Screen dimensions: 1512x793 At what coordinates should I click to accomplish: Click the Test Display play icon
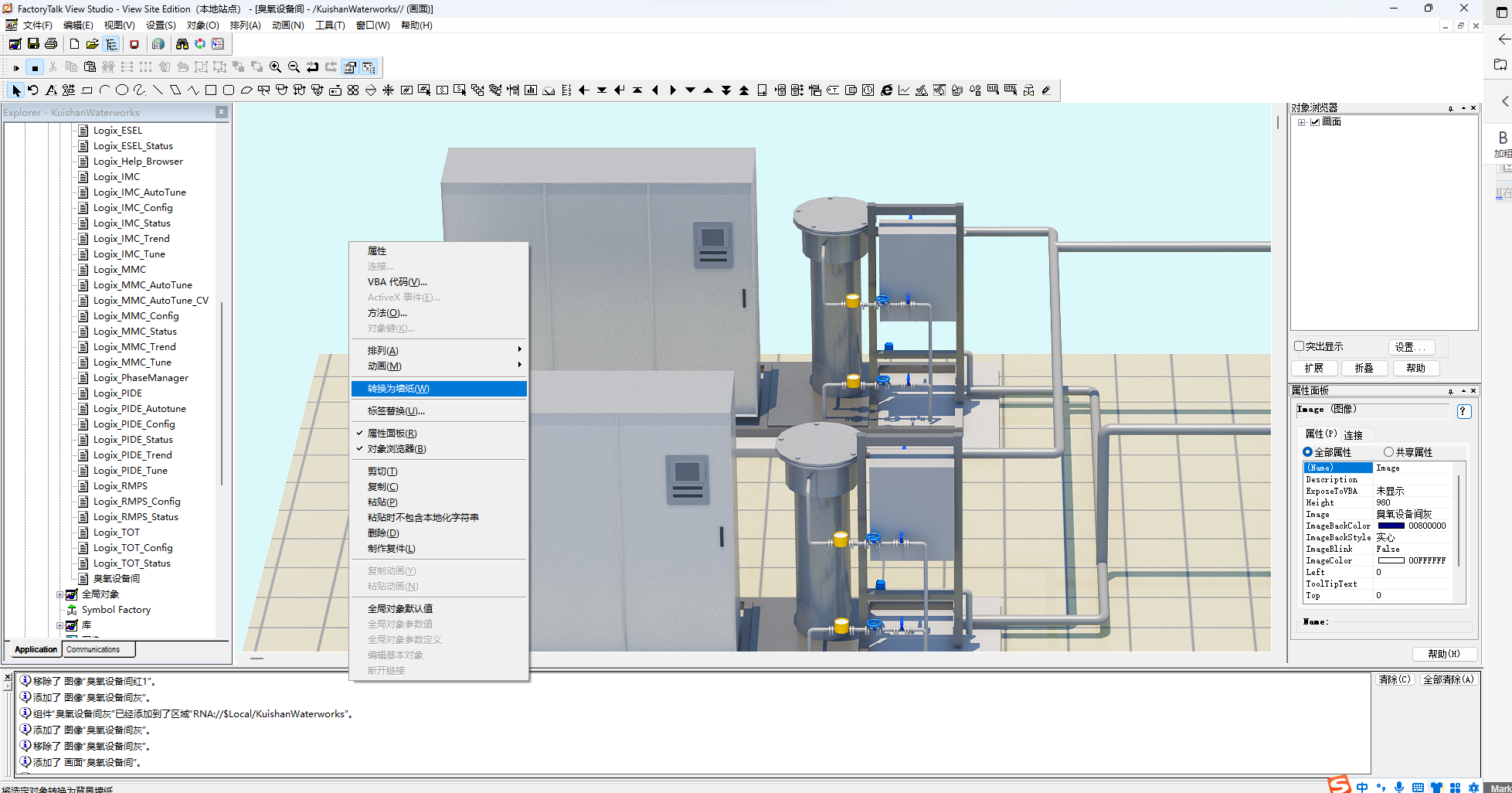pos(16,67)
